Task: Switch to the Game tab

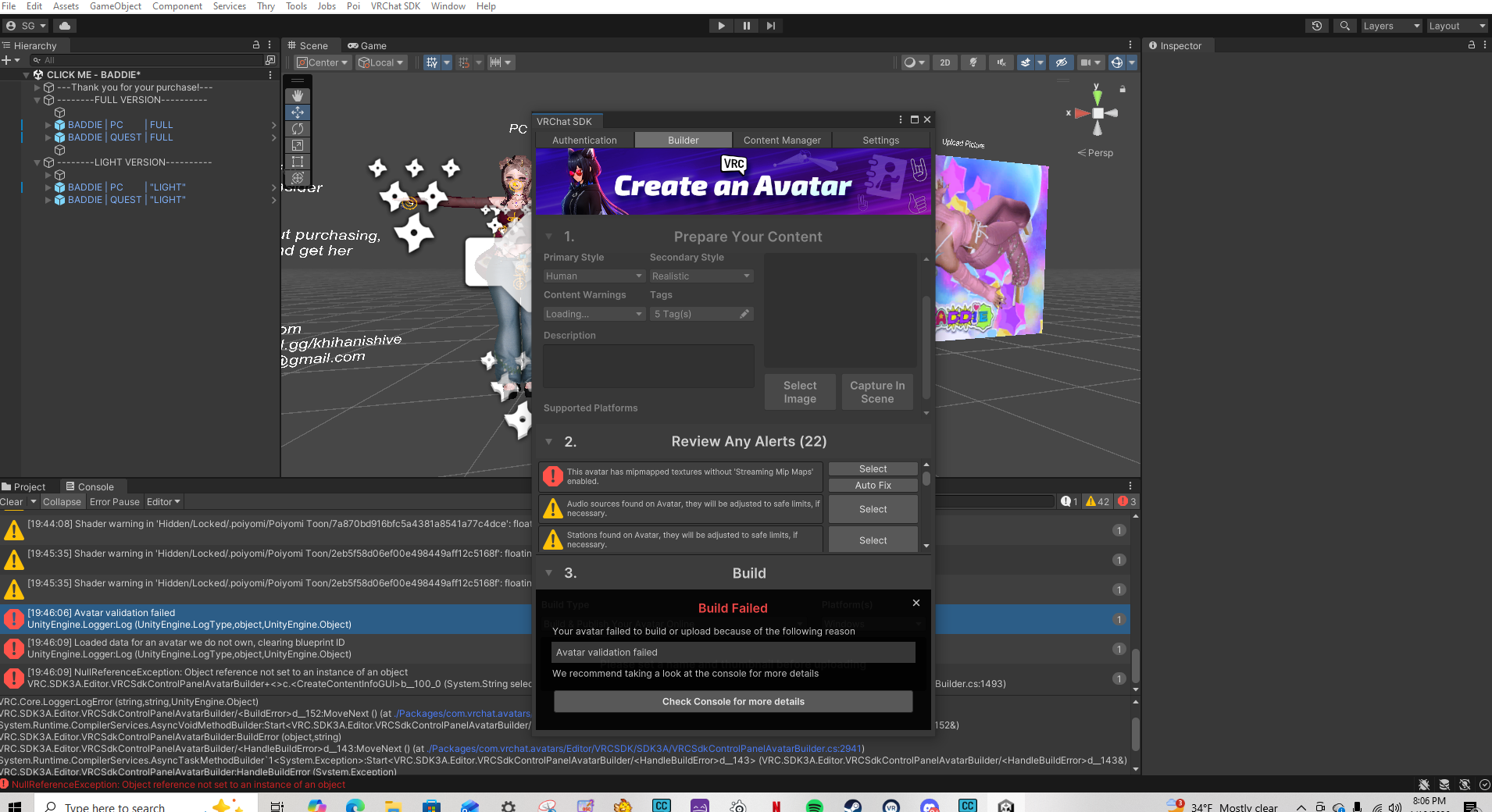Action: [367, 45]
